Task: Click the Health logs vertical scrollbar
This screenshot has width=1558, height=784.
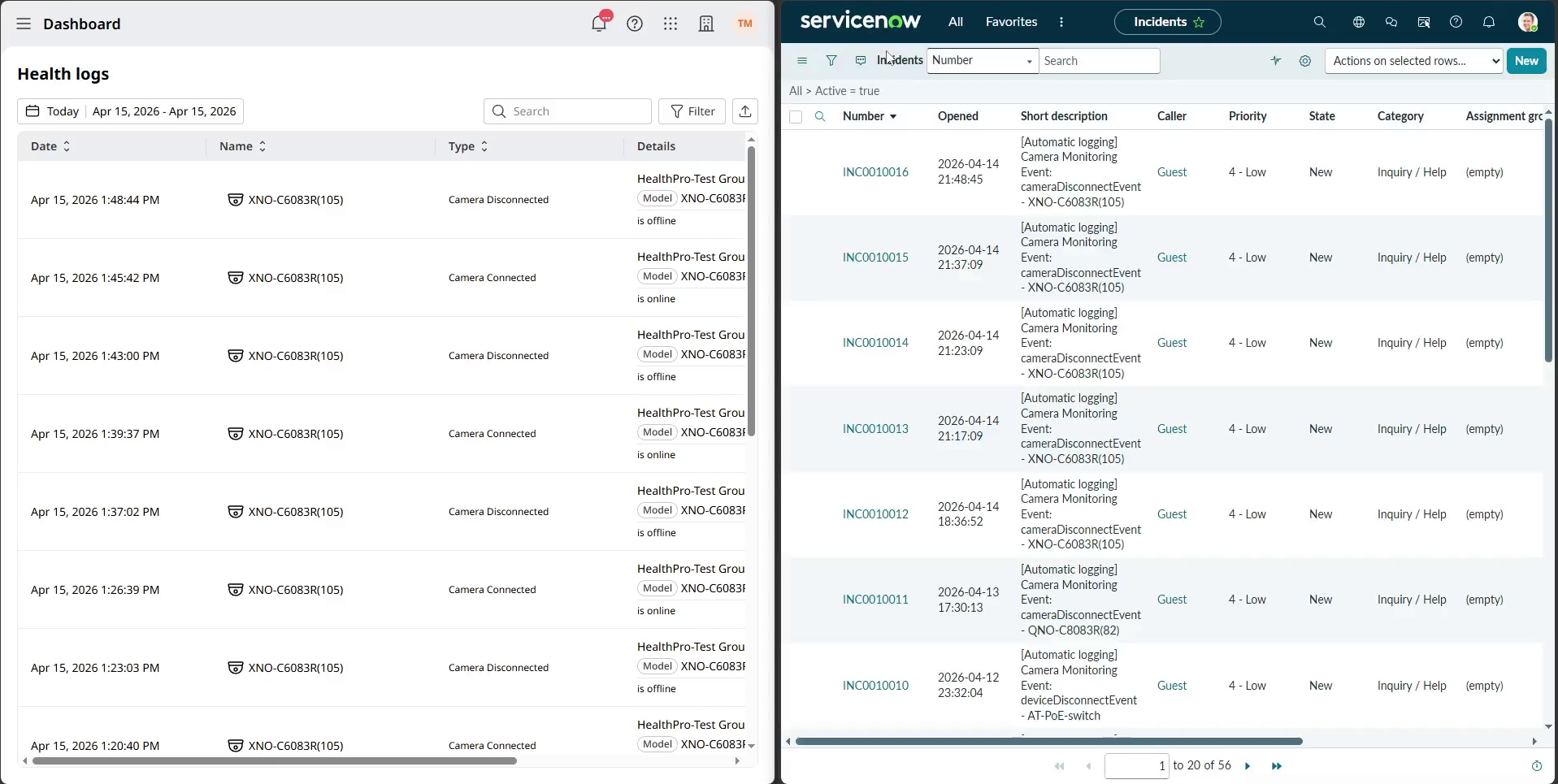Action: tap(751, 291)
